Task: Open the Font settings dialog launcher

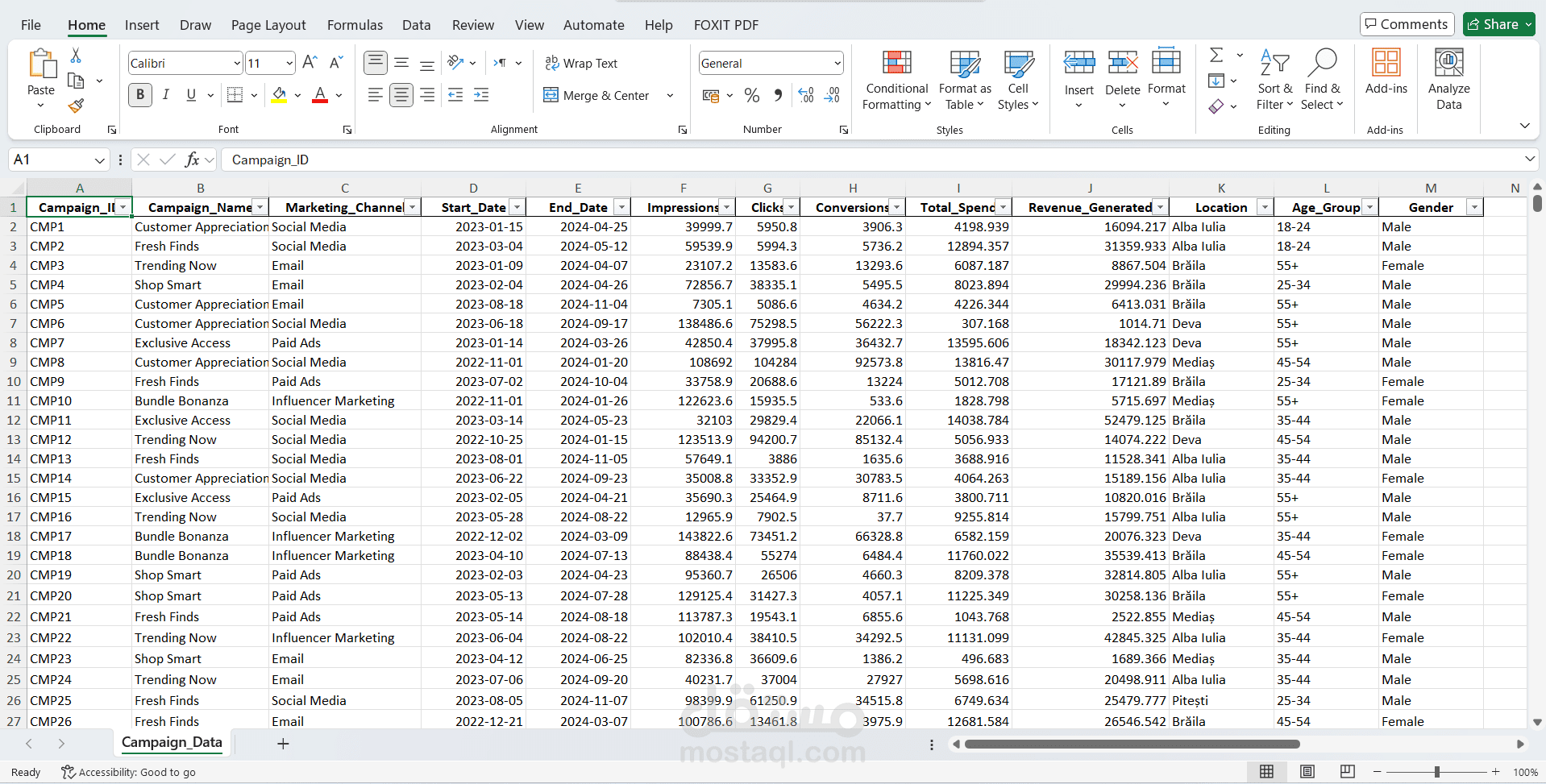Action: [x=347, y=130]
